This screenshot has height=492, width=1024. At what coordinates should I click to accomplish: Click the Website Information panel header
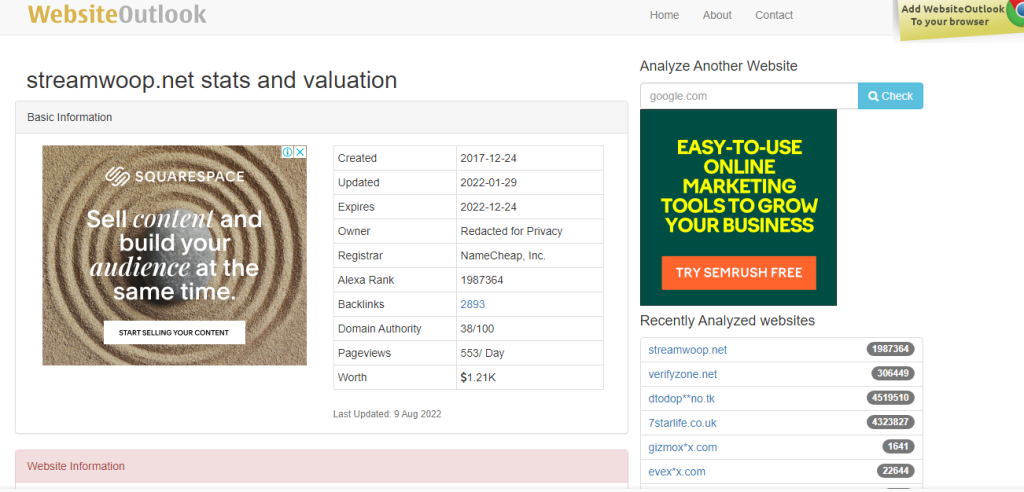(x=321, y=467)
